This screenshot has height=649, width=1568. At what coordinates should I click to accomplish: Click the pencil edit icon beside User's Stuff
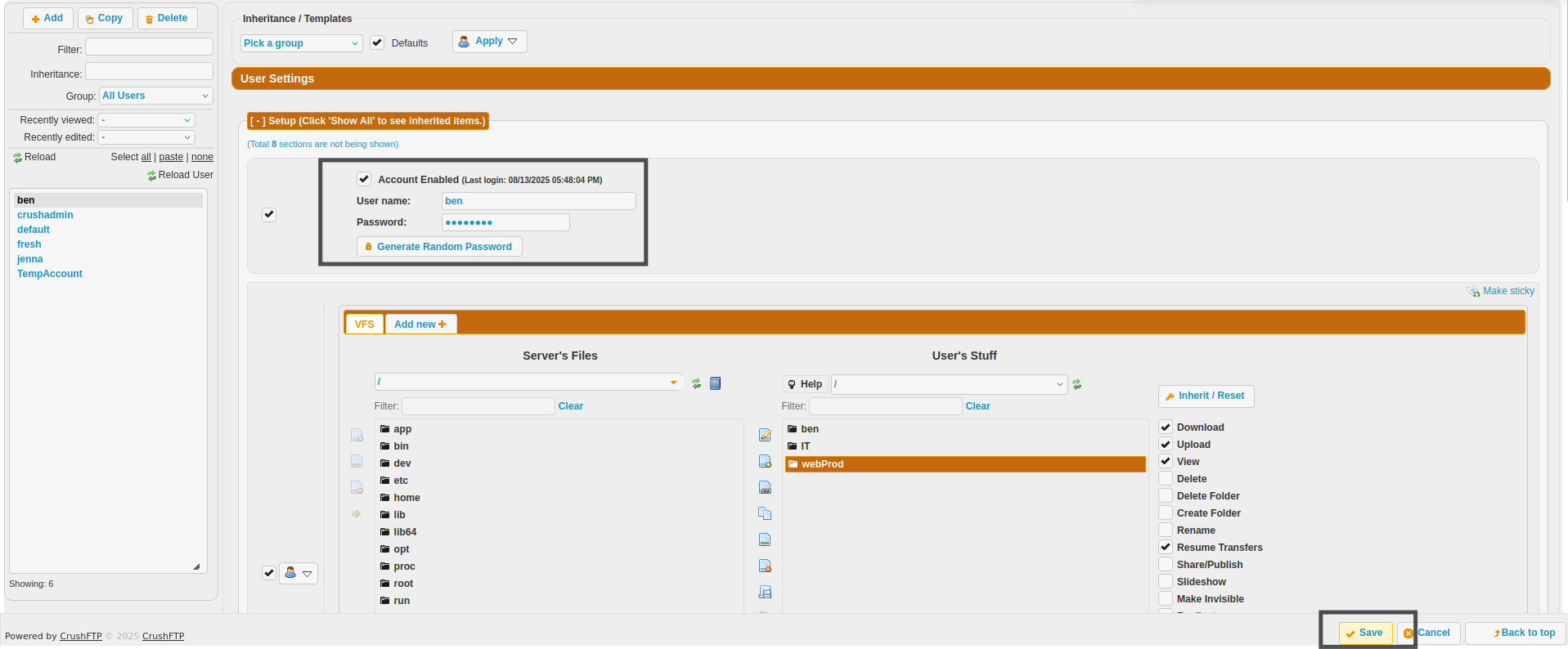click(765, 436)
